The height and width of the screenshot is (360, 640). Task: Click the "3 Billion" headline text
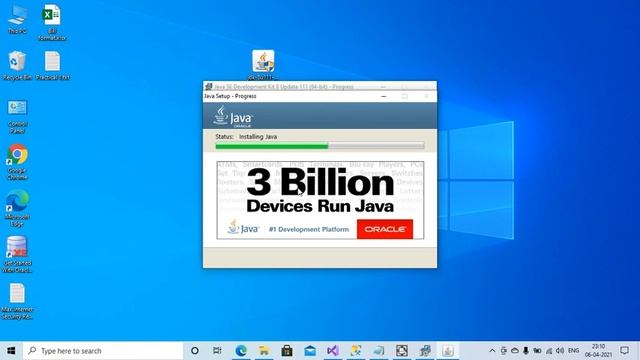tap(320, 182)
